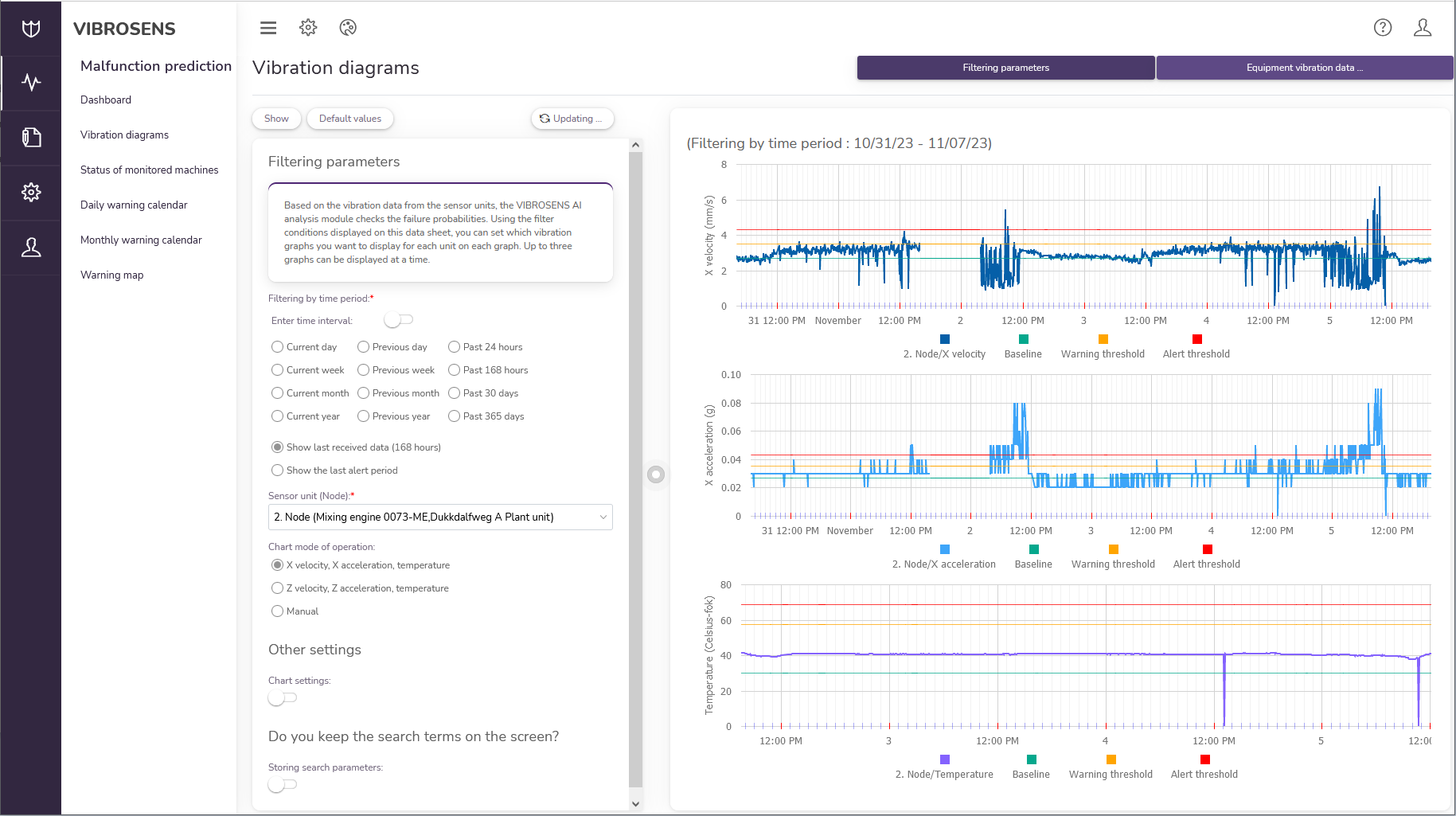This screenshot has width=1456, height=816.
Task: Select the Past 24 hours option
Action: tap(455, 347)
